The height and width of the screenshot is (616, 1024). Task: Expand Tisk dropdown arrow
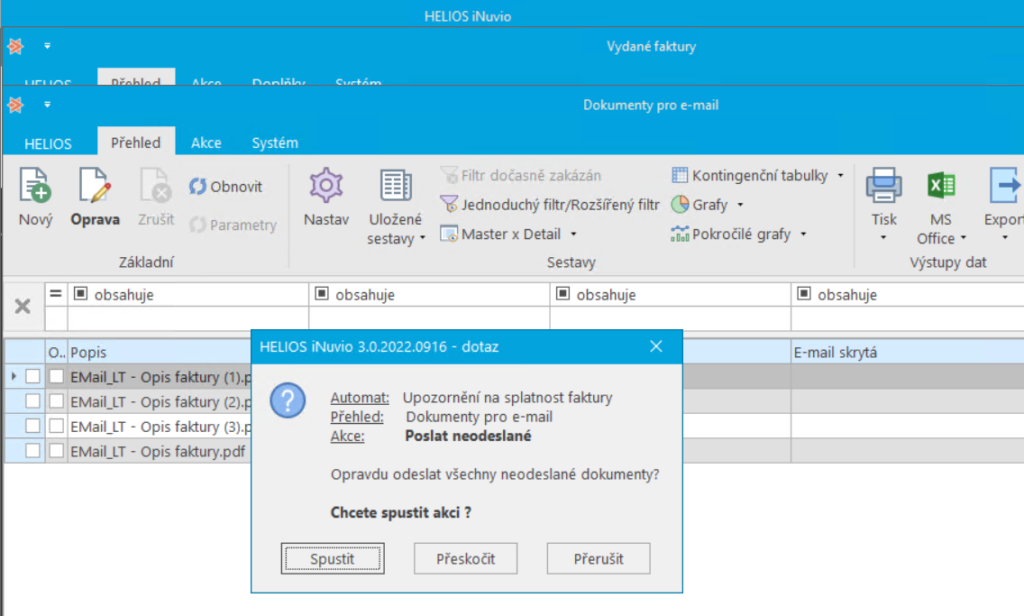[x=884, y=238]
